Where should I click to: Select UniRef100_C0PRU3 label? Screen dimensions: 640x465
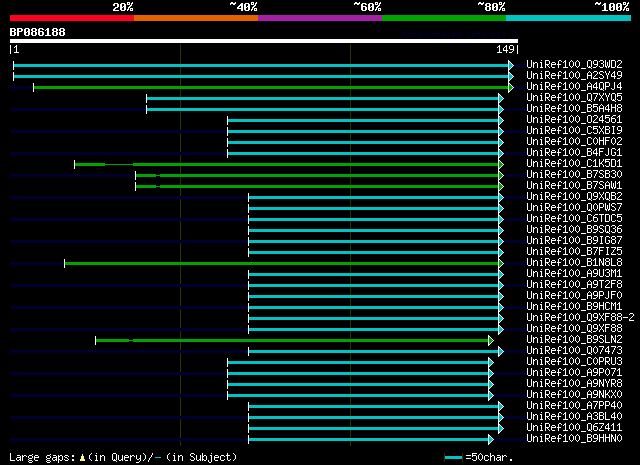point(574,362)
